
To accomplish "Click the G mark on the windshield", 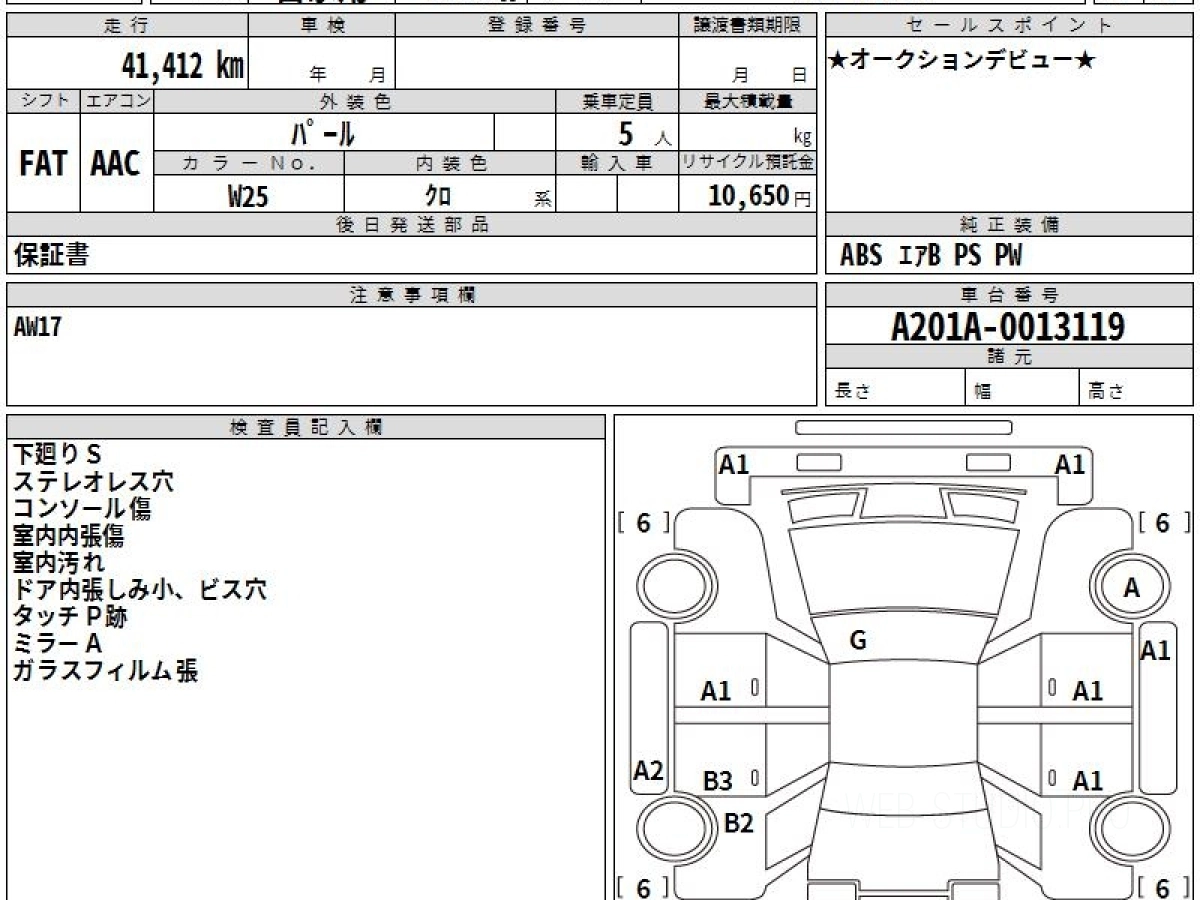I will [857, 641].
